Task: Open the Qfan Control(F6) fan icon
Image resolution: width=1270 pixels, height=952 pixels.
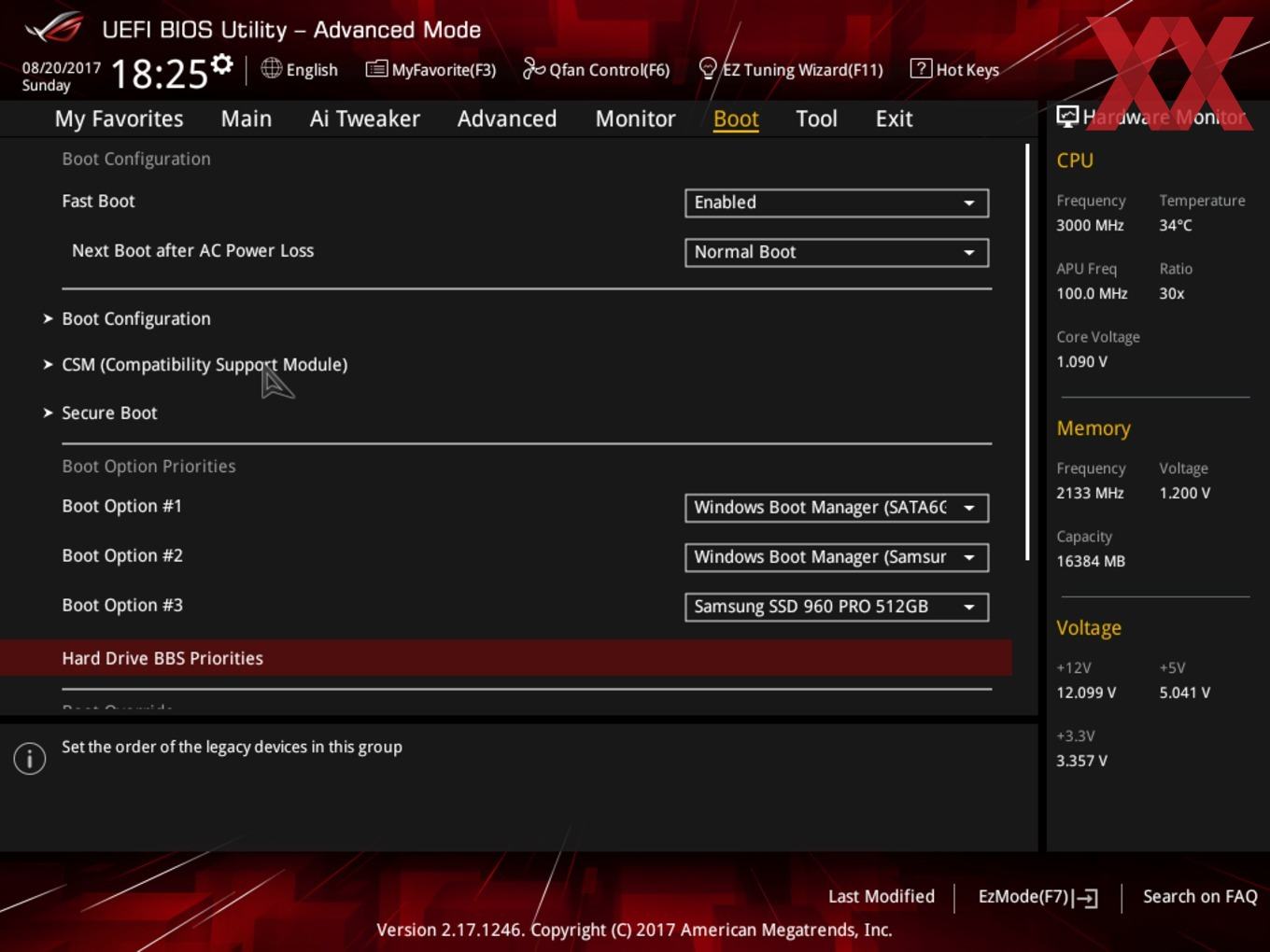Action: point(533,68)
